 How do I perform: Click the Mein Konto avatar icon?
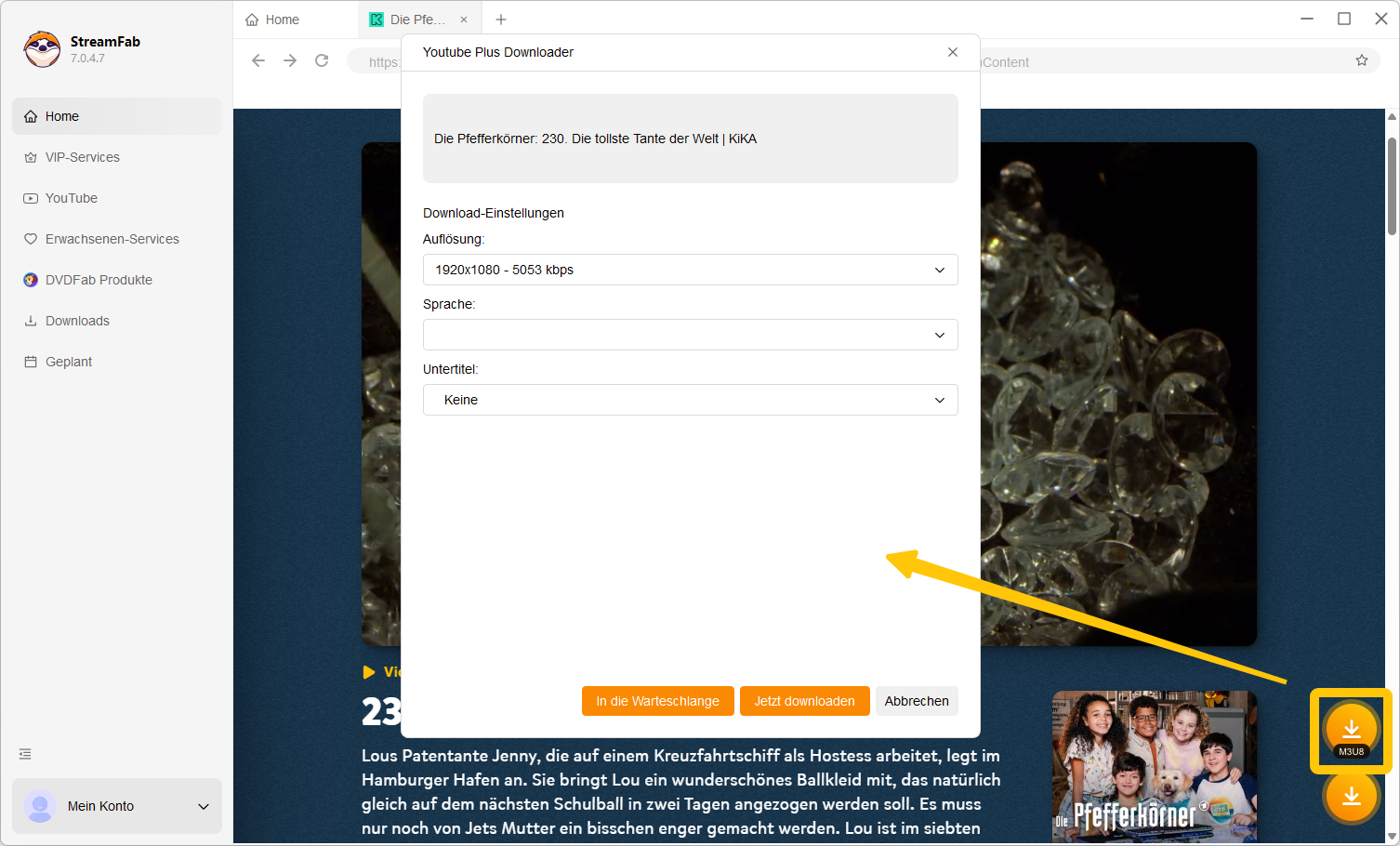(x=40, y=806)
